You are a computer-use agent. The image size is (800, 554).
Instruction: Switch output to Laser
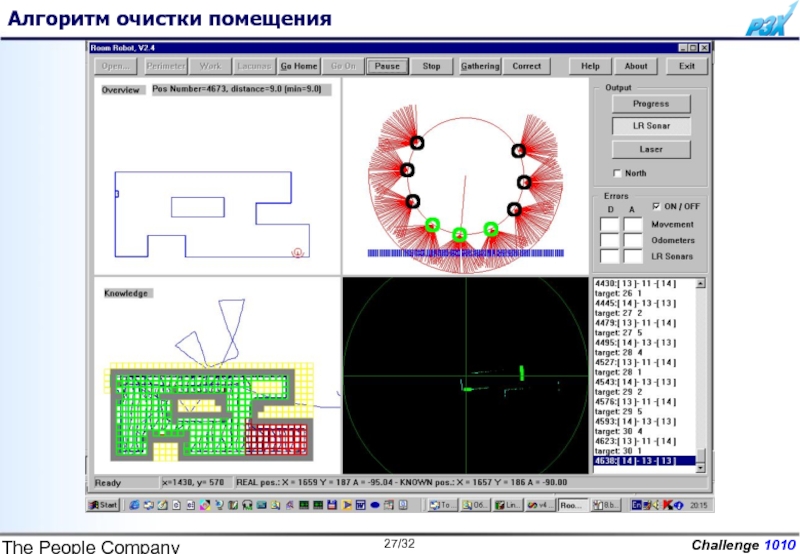[x=651, y=149]
